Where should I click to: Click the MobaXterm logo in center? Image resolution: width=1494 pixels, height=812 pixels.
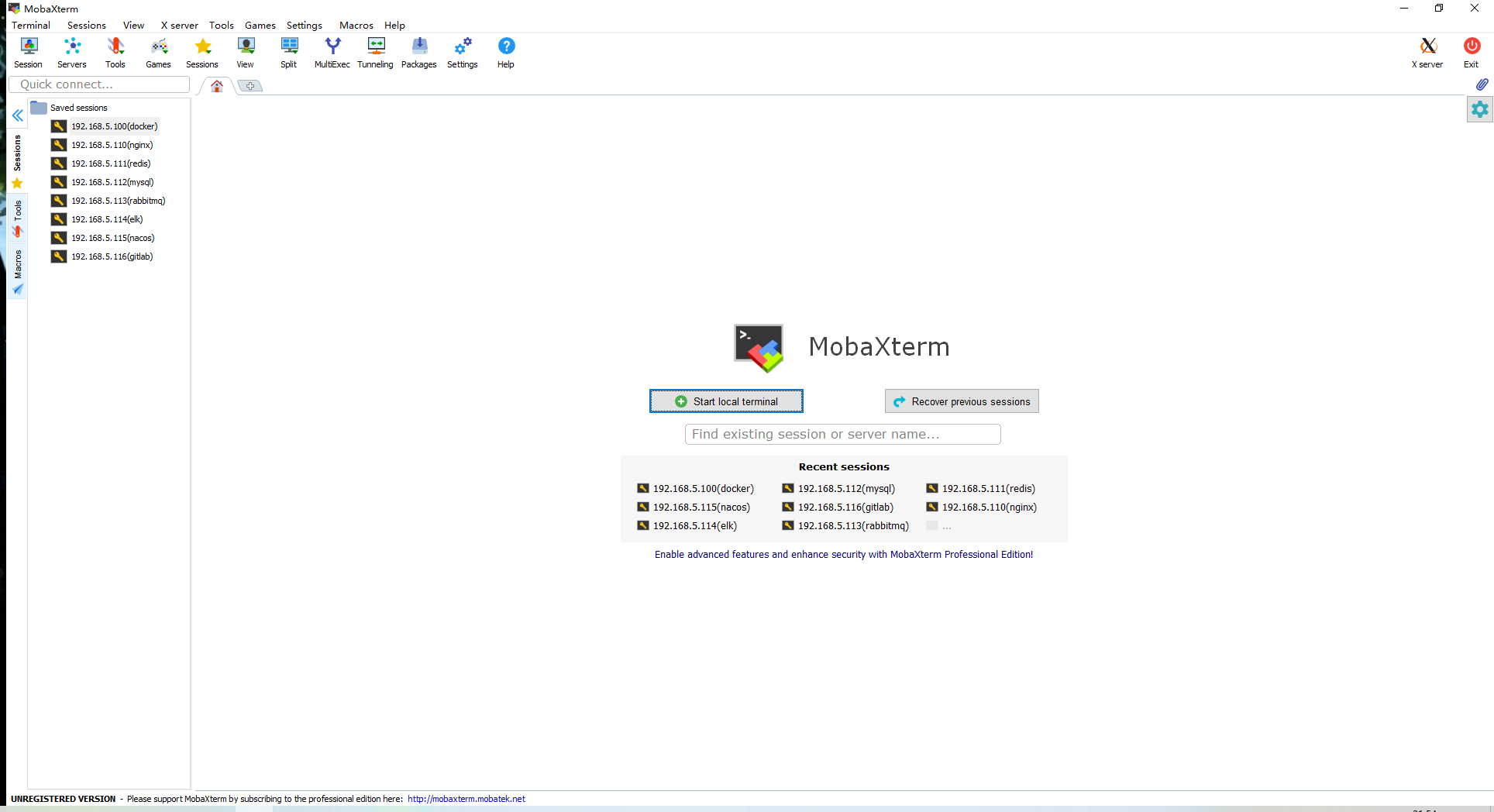point(759,348)
